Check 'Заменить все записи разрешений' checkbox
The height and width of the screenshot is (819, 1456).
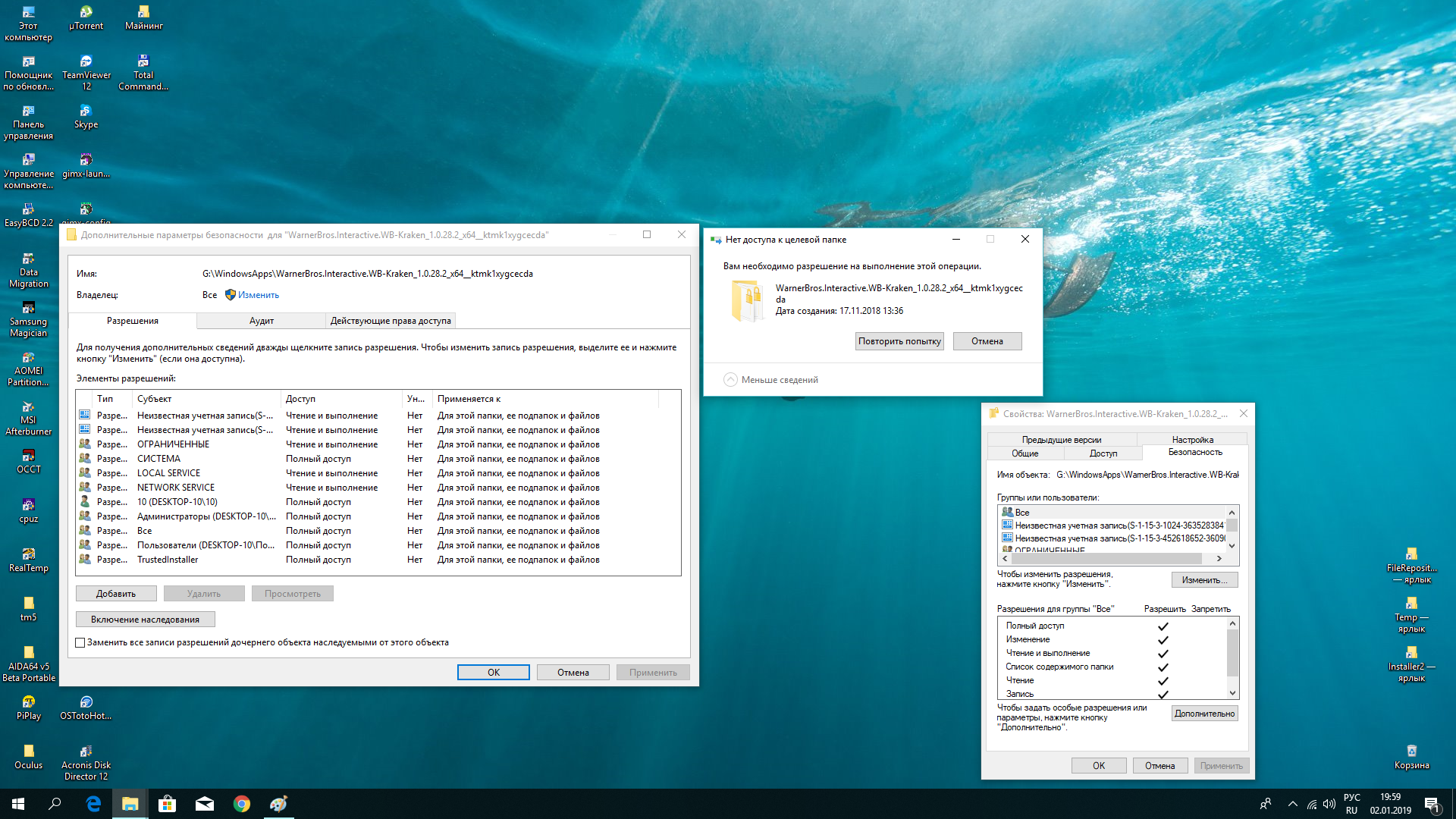[x=80, y=642]
